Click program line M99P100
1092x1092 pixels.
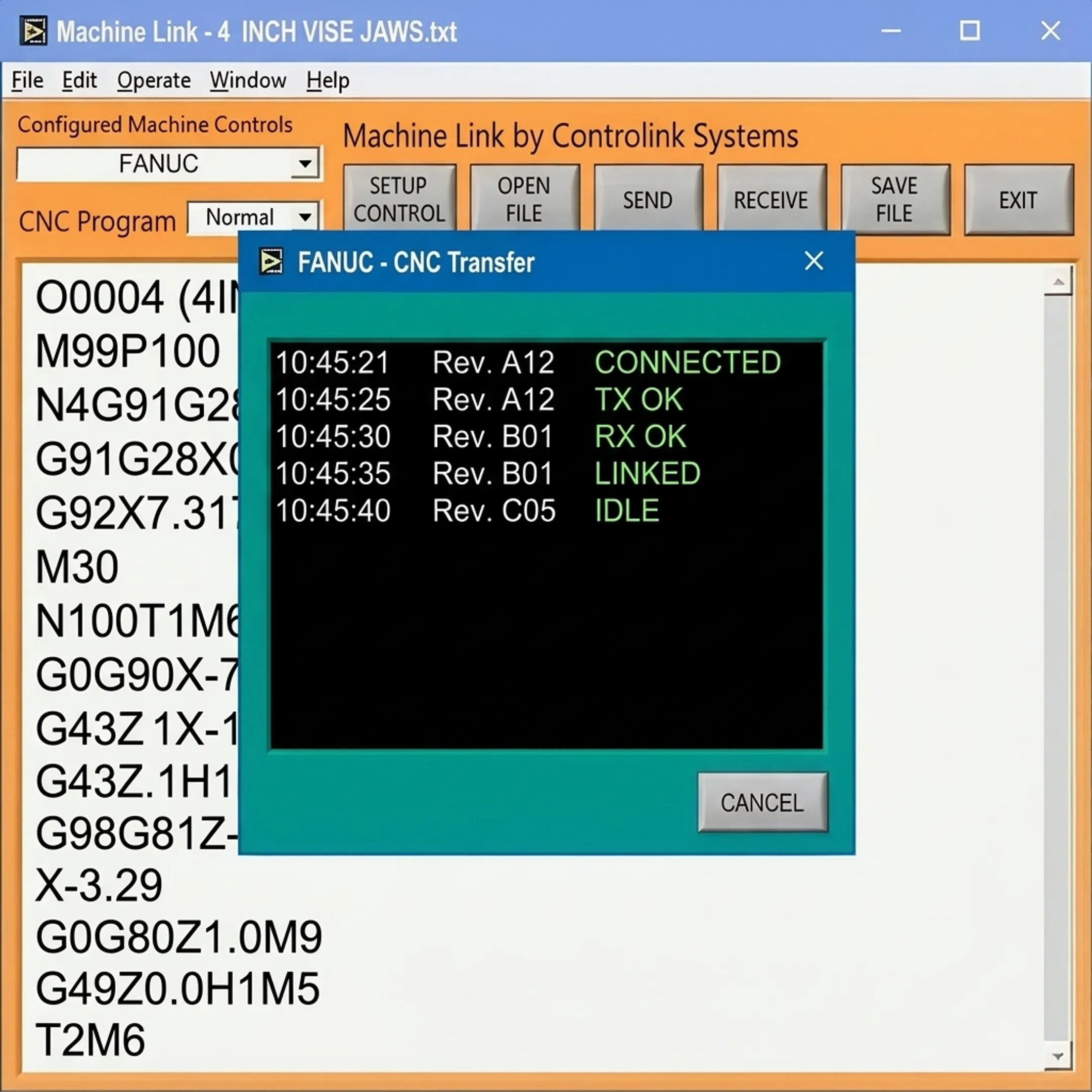128,351
